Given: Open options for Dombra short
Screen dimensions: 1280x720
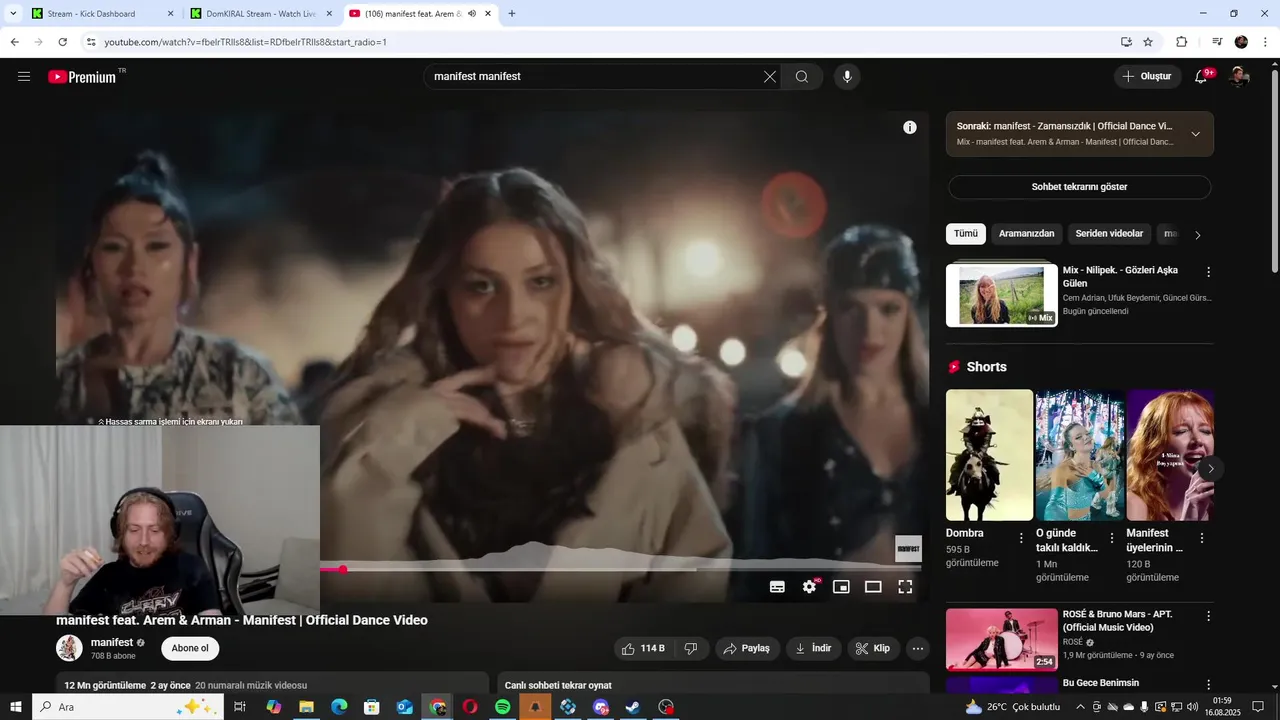Looking at the screenshot, I should tap(1021, 538).
